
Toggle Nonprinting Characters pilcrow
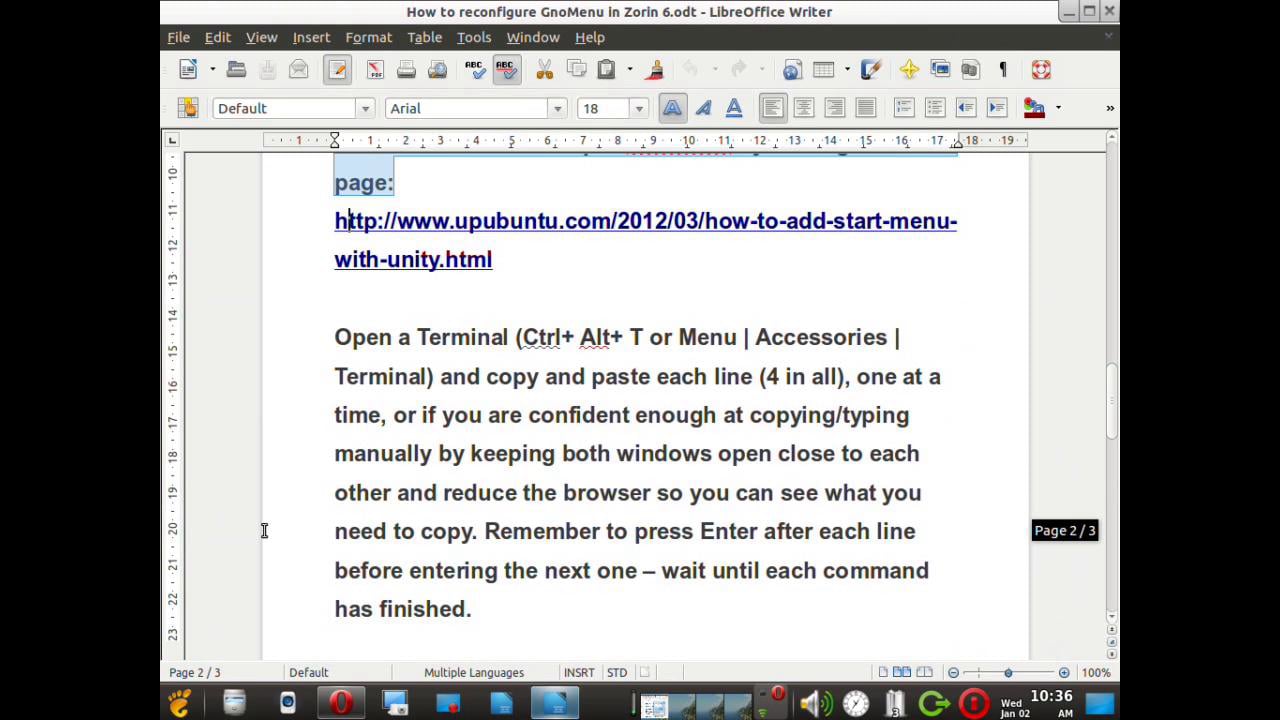coord(1002,69)
